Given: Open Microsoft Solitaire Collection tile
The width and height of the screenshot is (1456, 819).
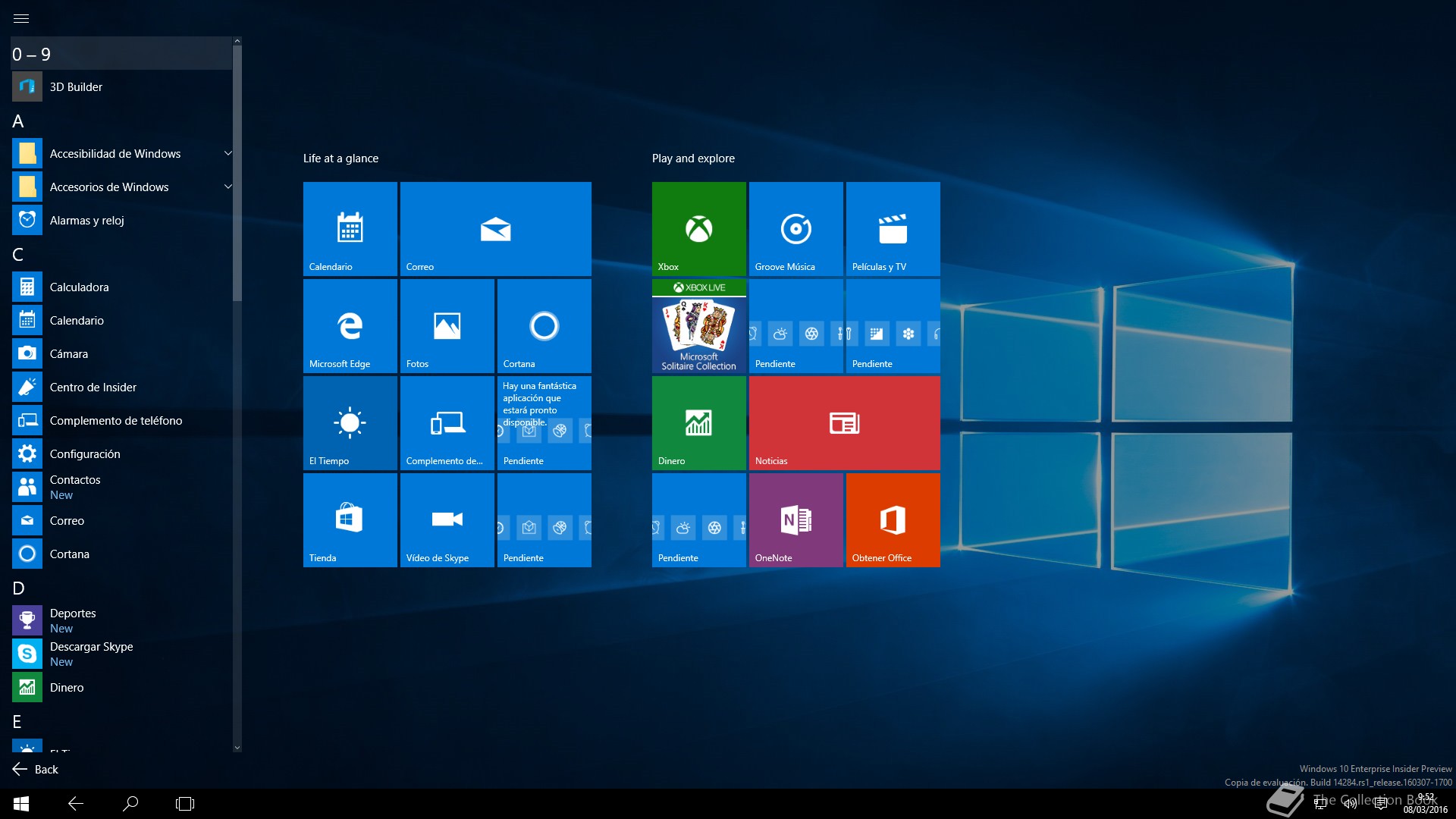Looking at the screenshot, I should 699,326.
